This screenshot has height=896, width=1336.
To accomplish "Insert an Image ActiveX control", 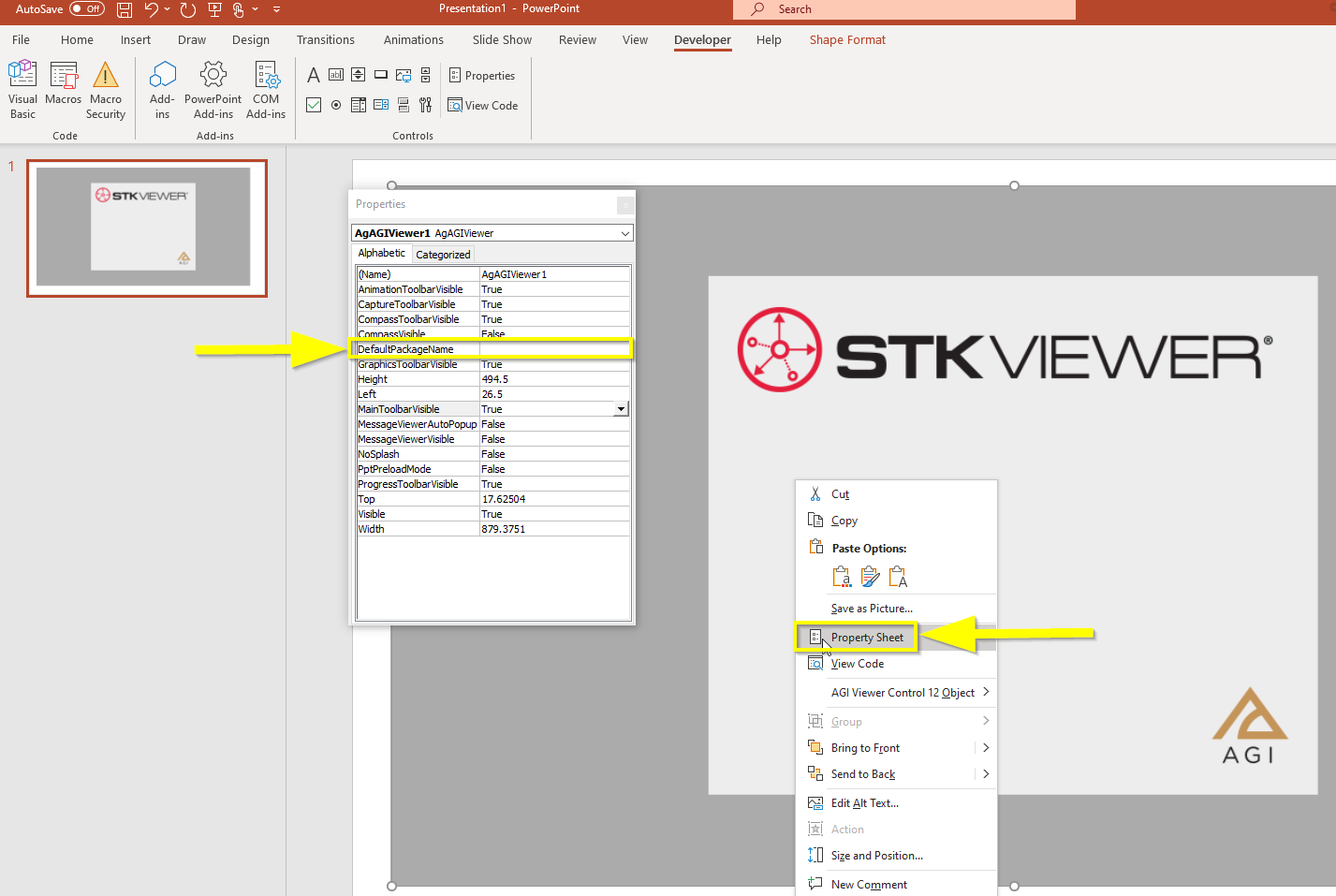I will coord(404,75).
